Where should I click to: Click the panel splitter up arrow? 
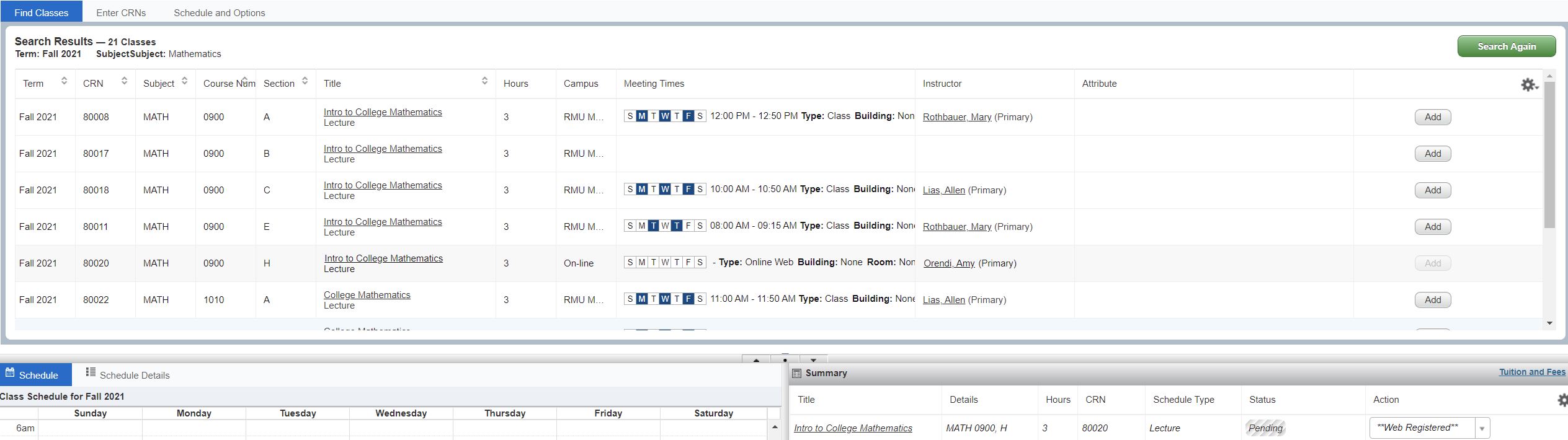pyautogui.click(x=756, y=359)
